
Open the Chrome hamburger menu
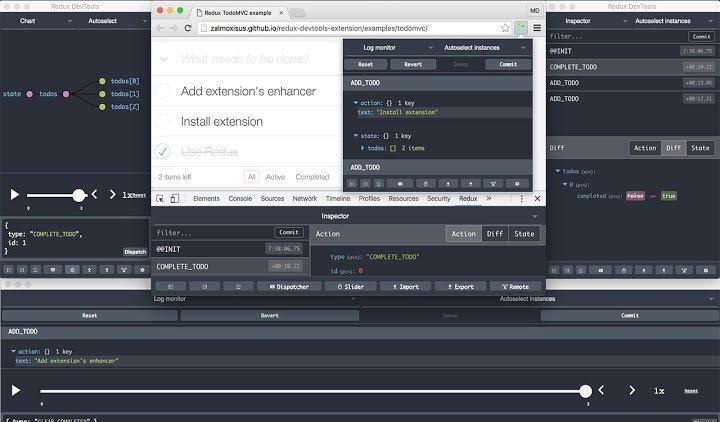(537, 28)
